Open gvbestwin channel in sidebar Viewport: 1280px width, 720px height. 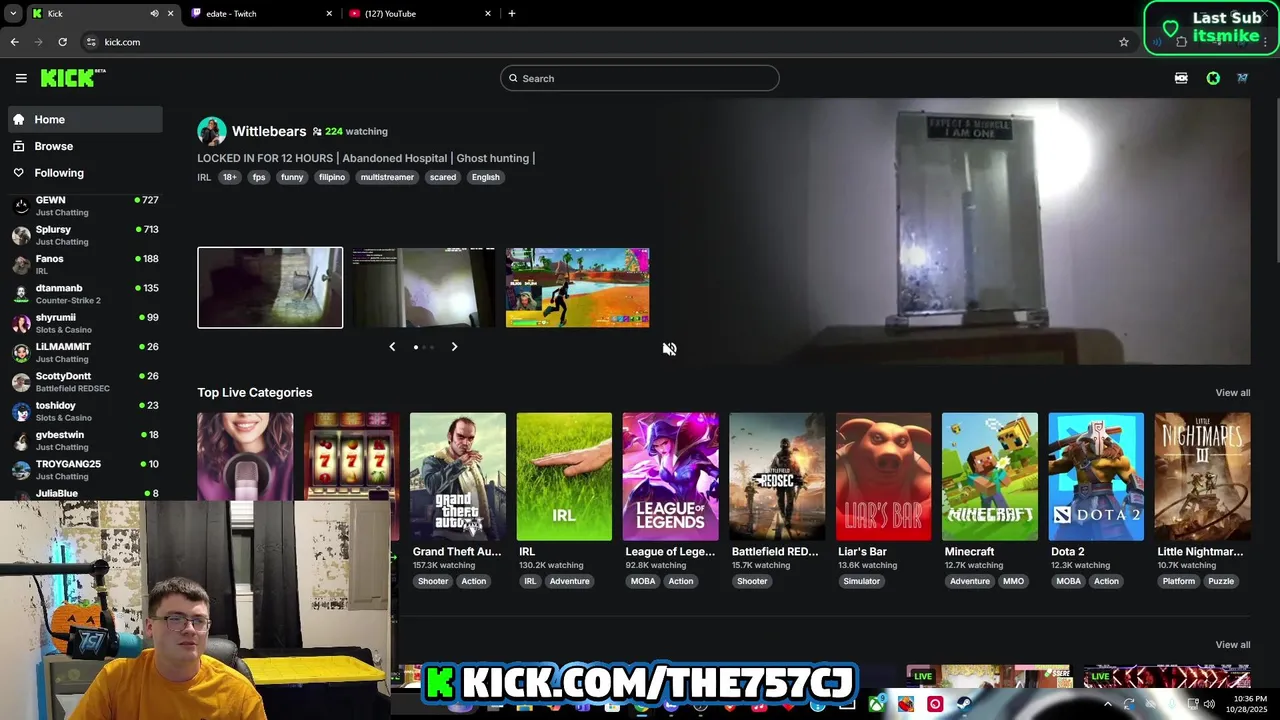(85, 440)
